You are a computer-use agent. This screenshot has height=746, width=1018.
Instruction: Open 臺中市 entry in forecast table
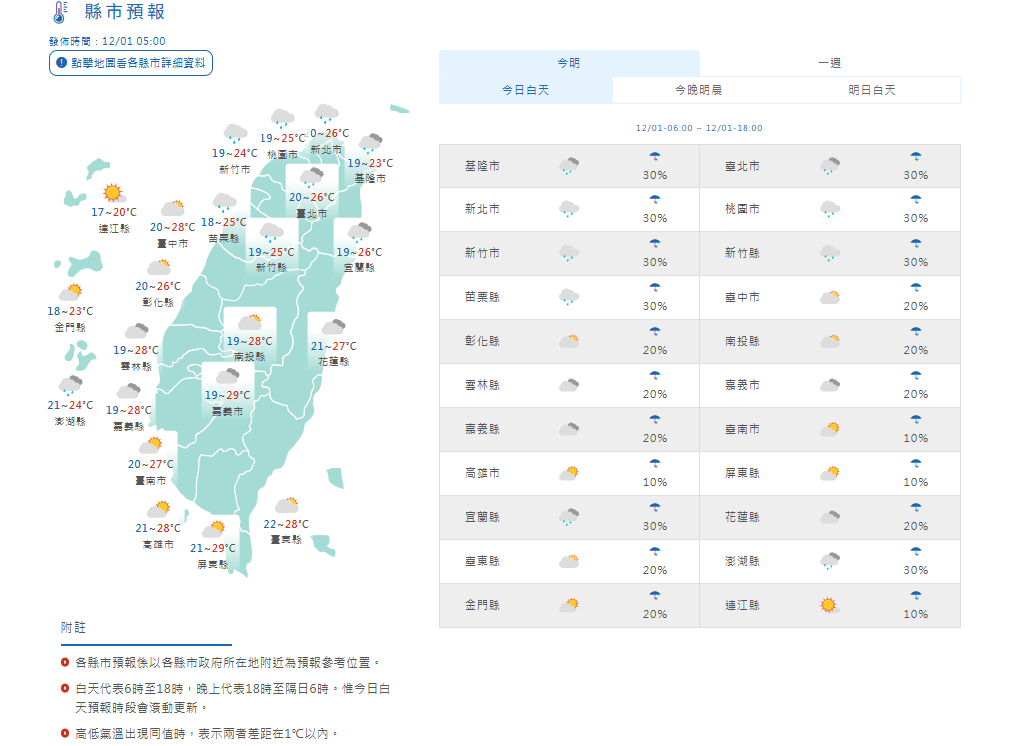[742, 298]
